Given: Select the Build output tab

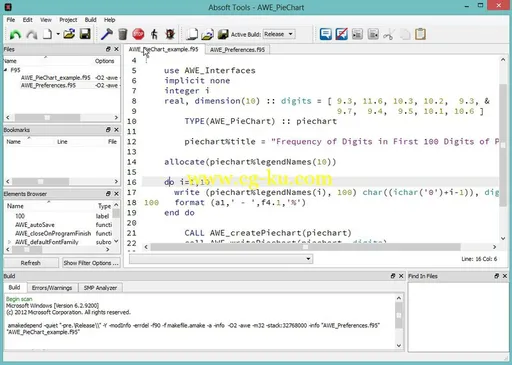Looking at the screenshot, I should click(14, 287).
